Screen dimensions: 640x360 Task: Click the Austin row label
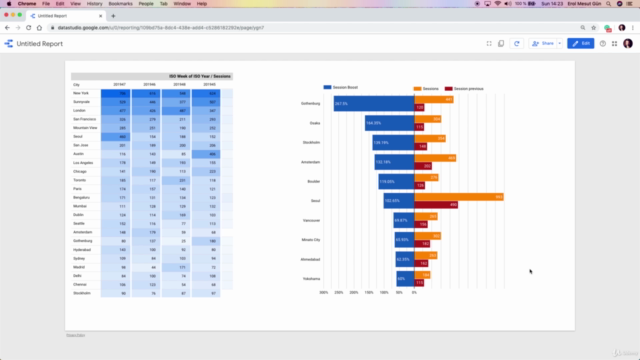[x=78, y=154]
